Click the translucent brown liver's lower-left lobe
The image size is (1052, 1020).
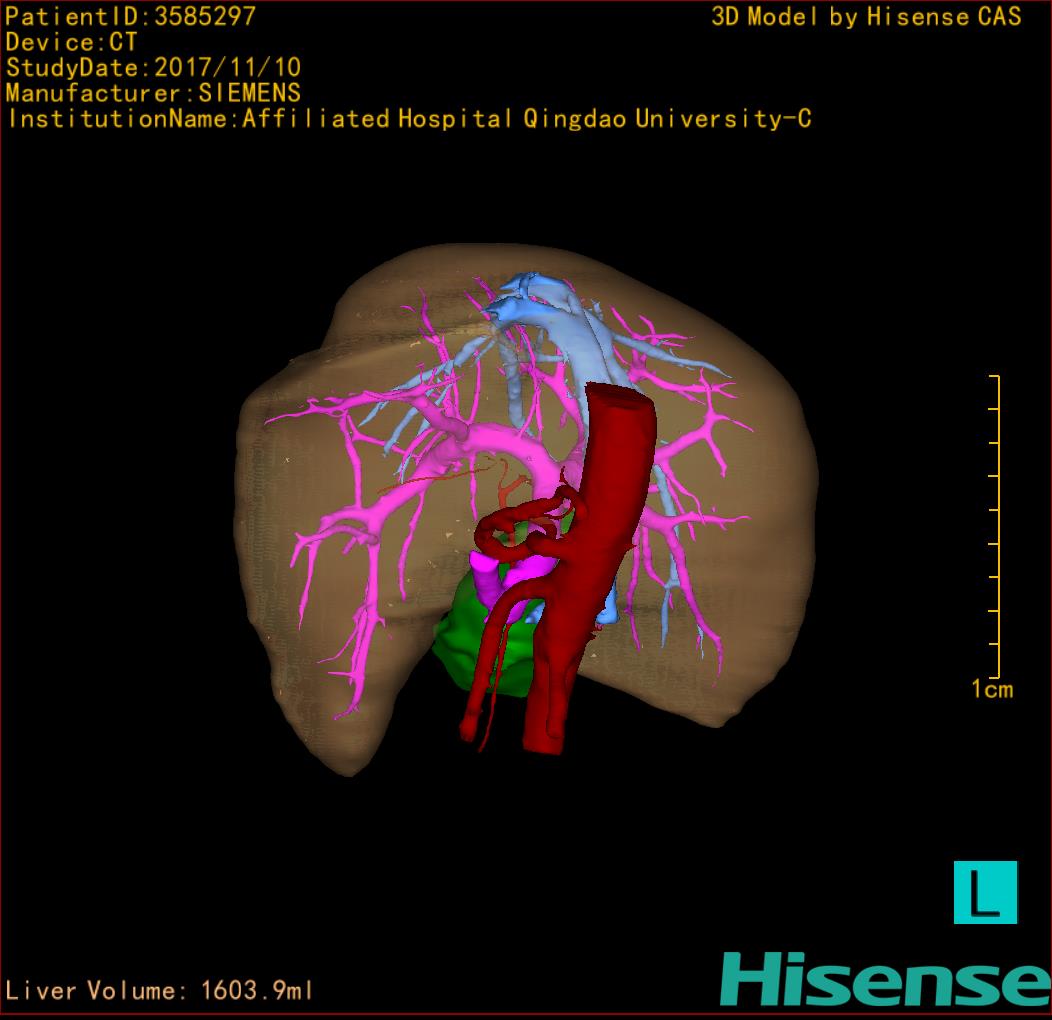click(x=310, y=700)
